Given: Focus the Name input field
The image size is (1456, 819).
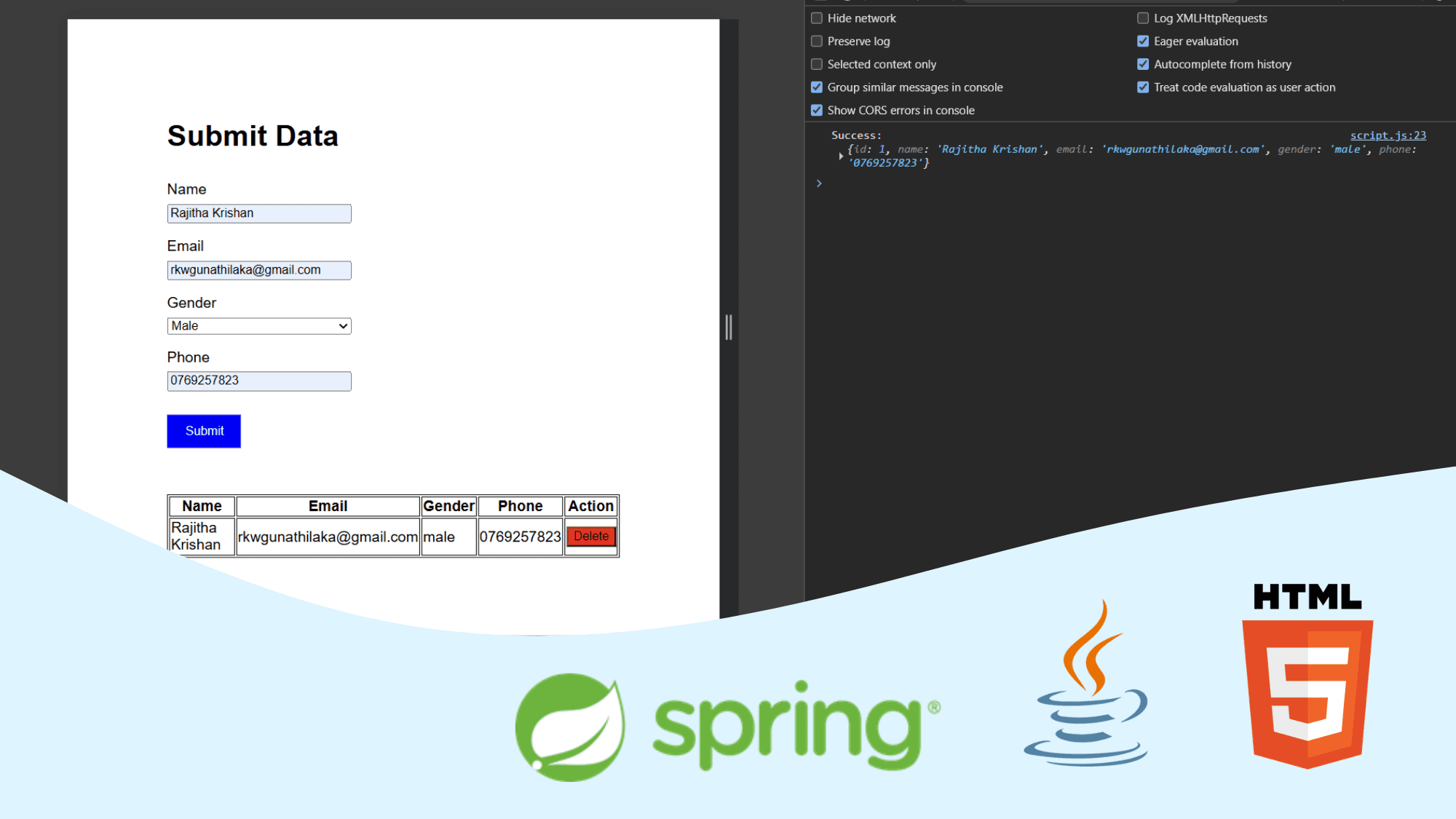Looking at the screenshot, I should (x=259, y=213).
